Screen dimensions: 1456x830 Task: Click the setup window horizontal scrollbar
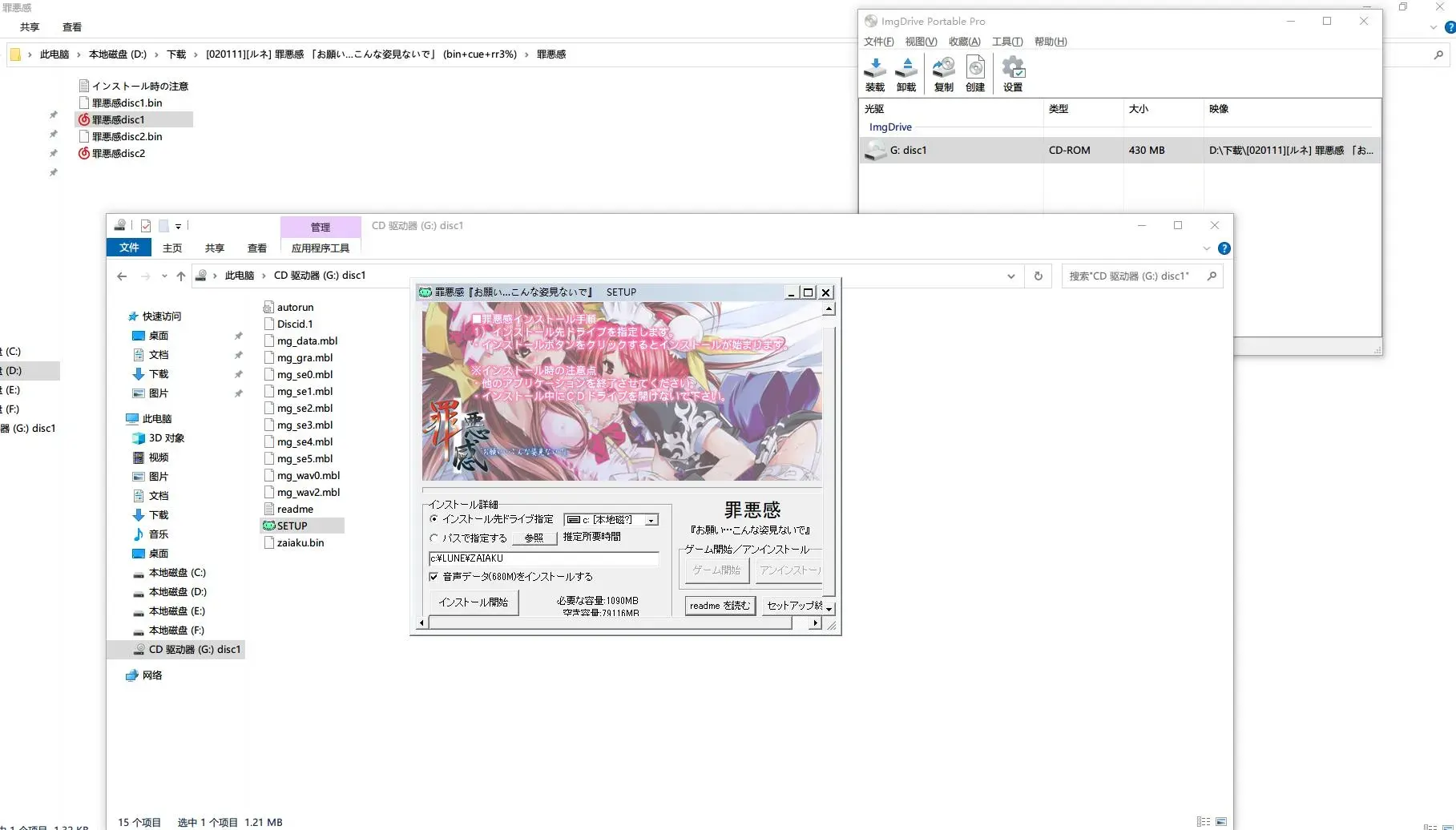tap(619, 622)
